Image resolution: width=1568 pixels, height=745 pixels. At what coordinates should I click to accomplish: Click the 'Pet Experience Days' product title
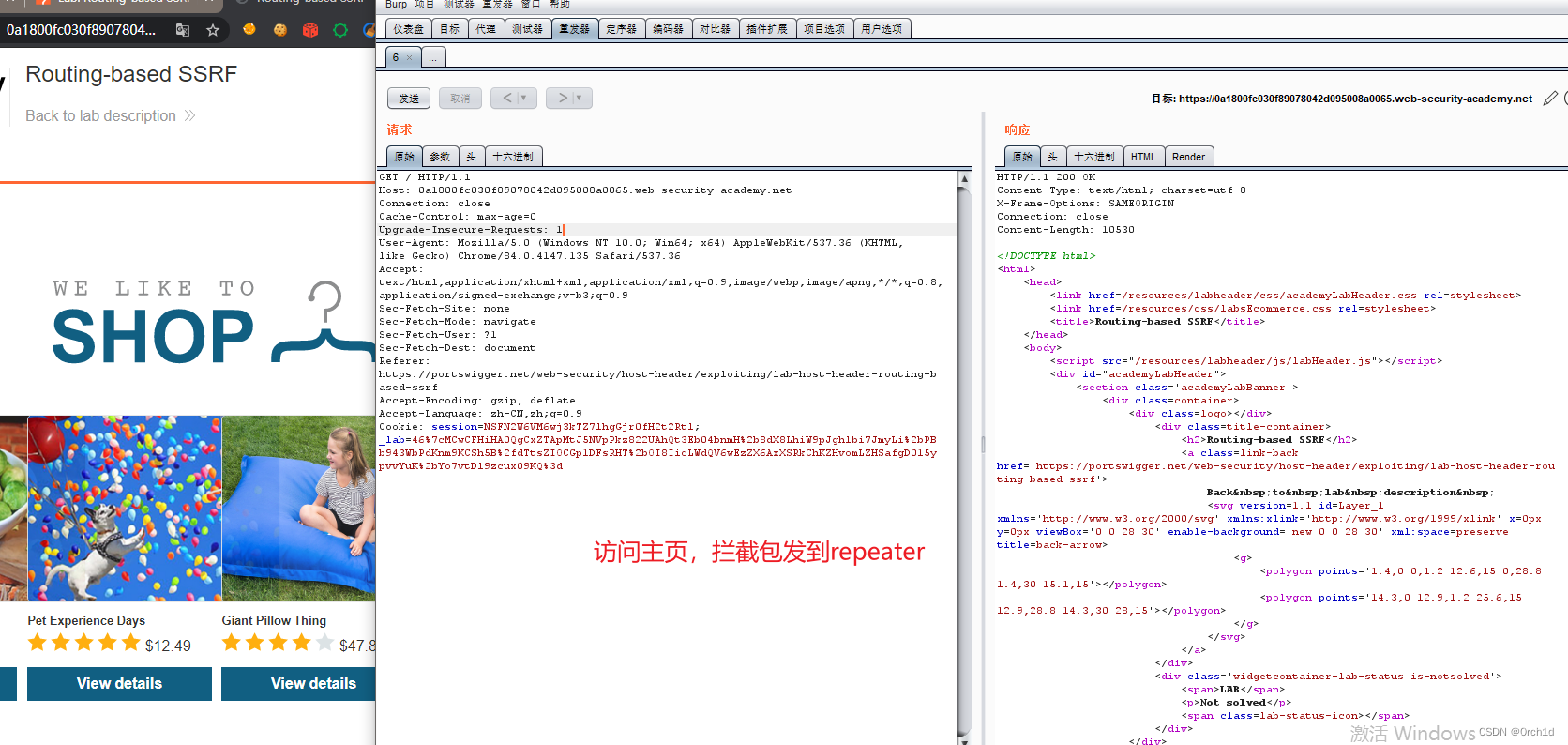coord(86,620)
